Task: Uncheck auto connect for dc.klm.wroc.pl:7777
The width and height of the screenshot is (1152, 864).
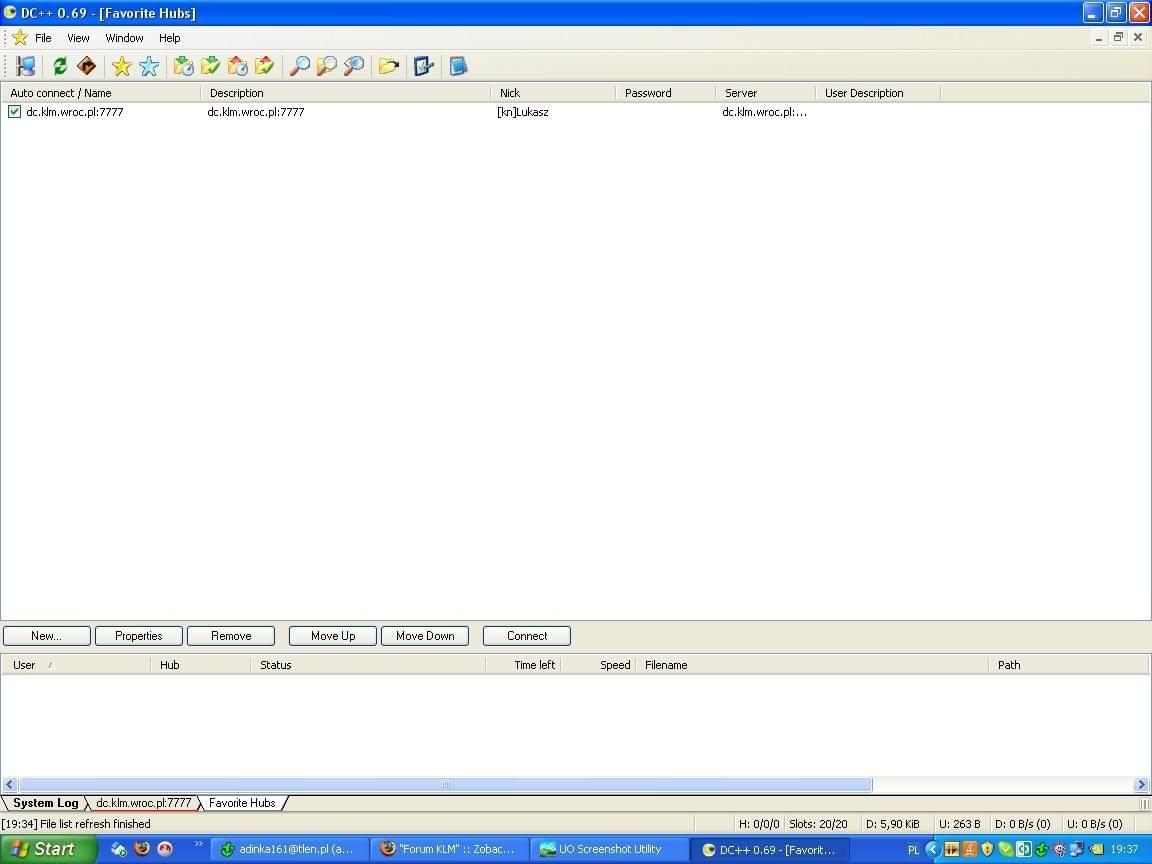Action: tap(14, 112)
